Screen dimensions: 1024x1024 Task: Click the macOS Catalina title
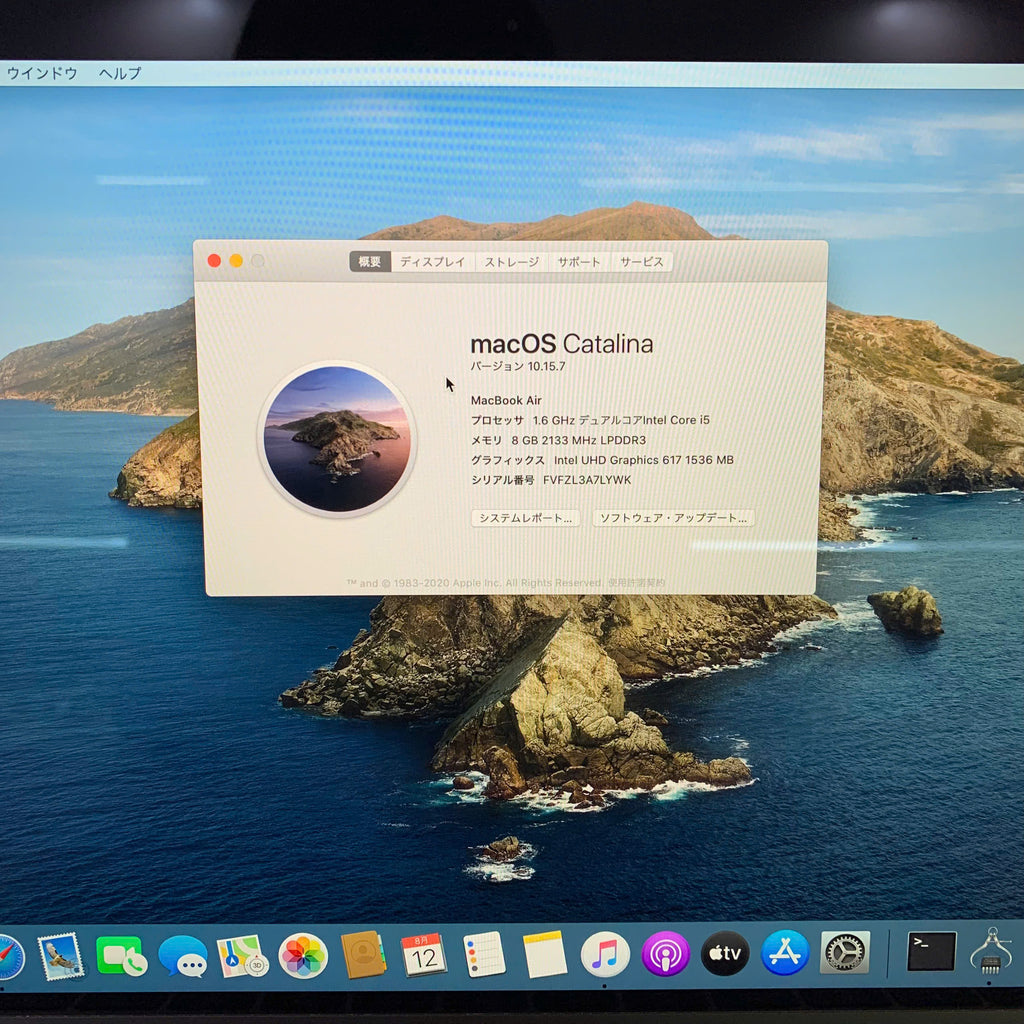click(562, 344)
